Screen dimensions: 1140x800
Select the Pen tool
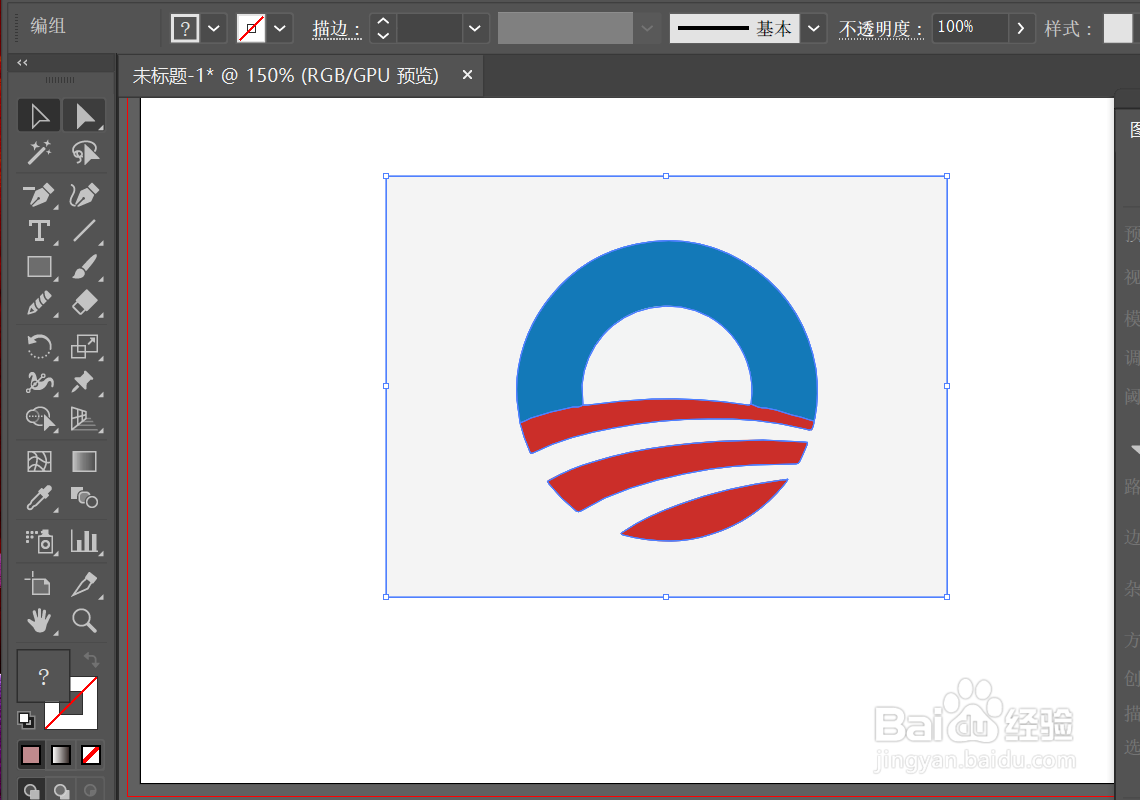point(39,195)
